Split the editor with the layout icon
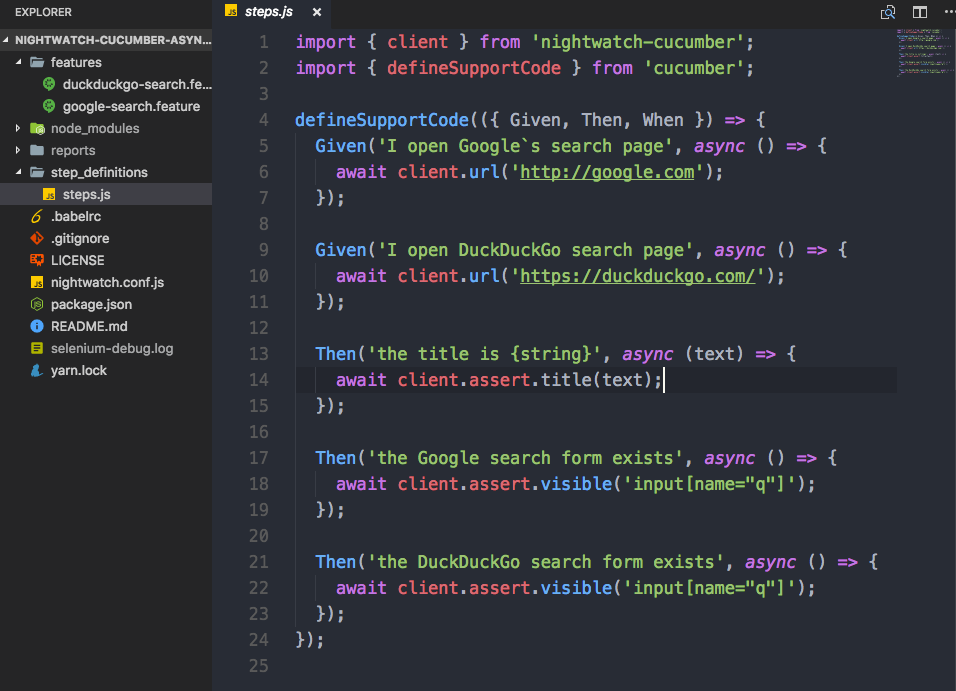Viewport: 956px width, 691px height. (919, 12)
